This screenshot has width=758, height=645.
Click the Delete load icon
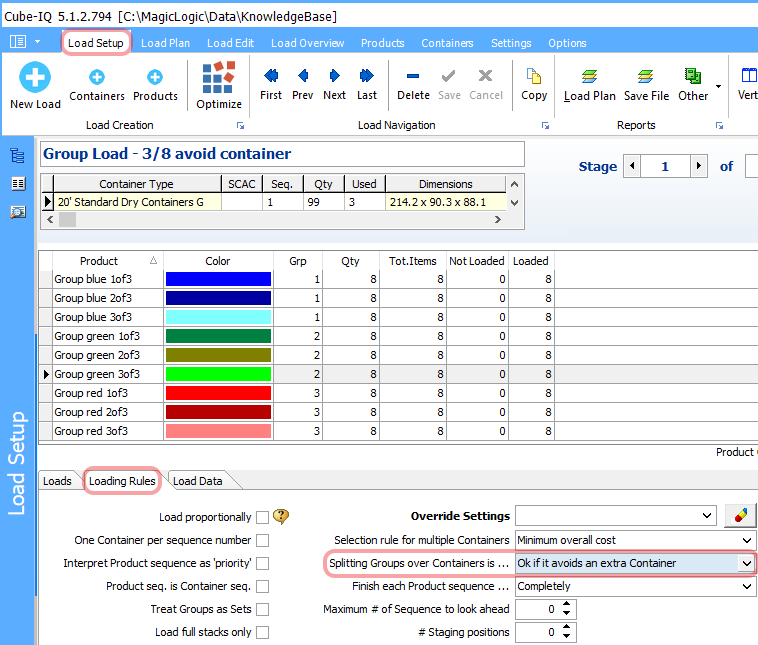413,76
